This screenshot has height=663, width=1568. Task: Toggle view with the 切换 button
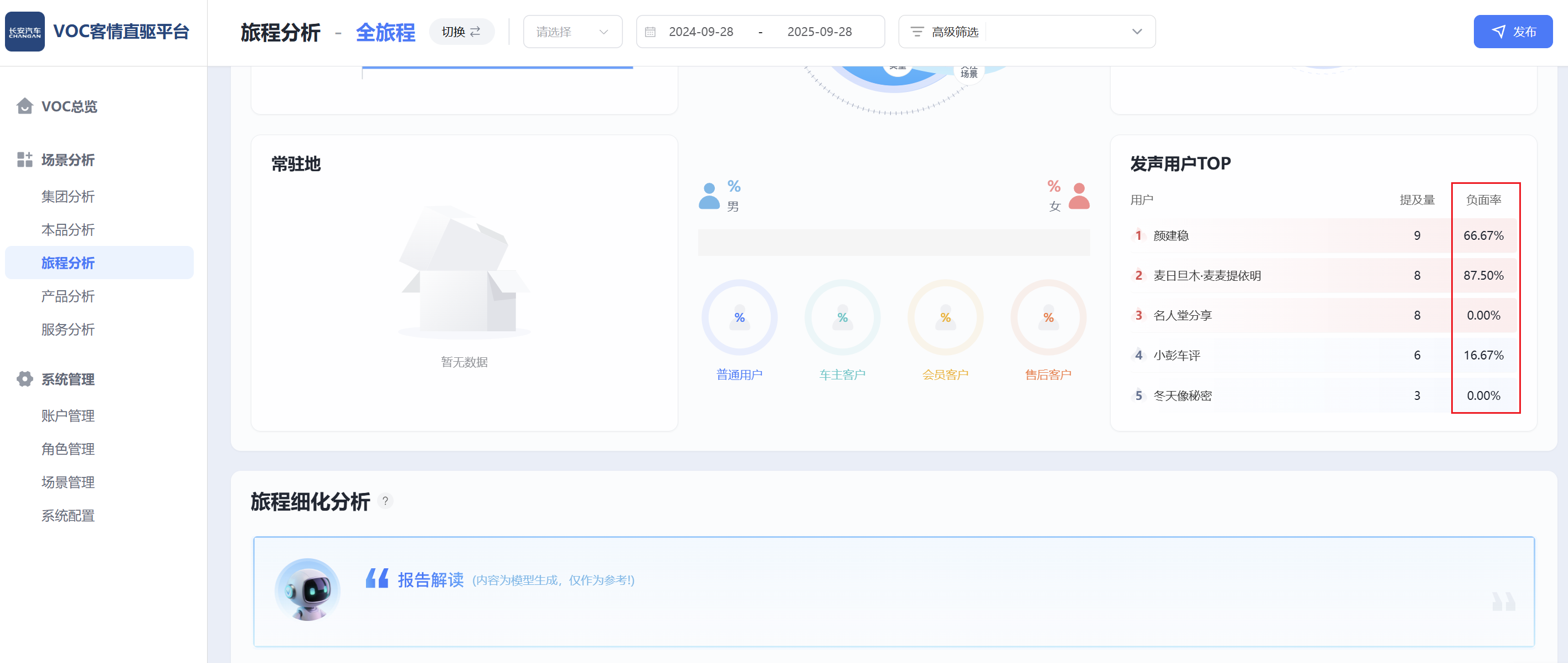click(x=461, y=32)
